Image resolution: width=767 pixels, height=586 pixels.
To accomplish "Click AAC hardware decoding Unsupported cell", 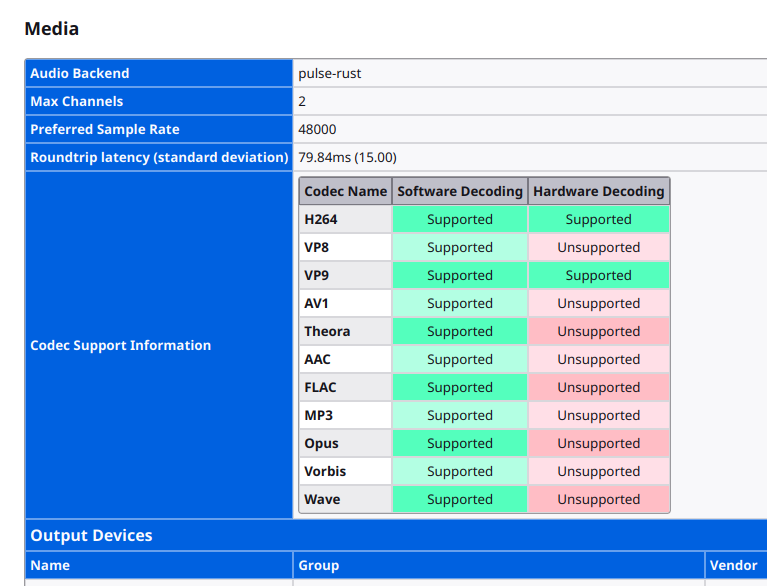I will (598, 359).
